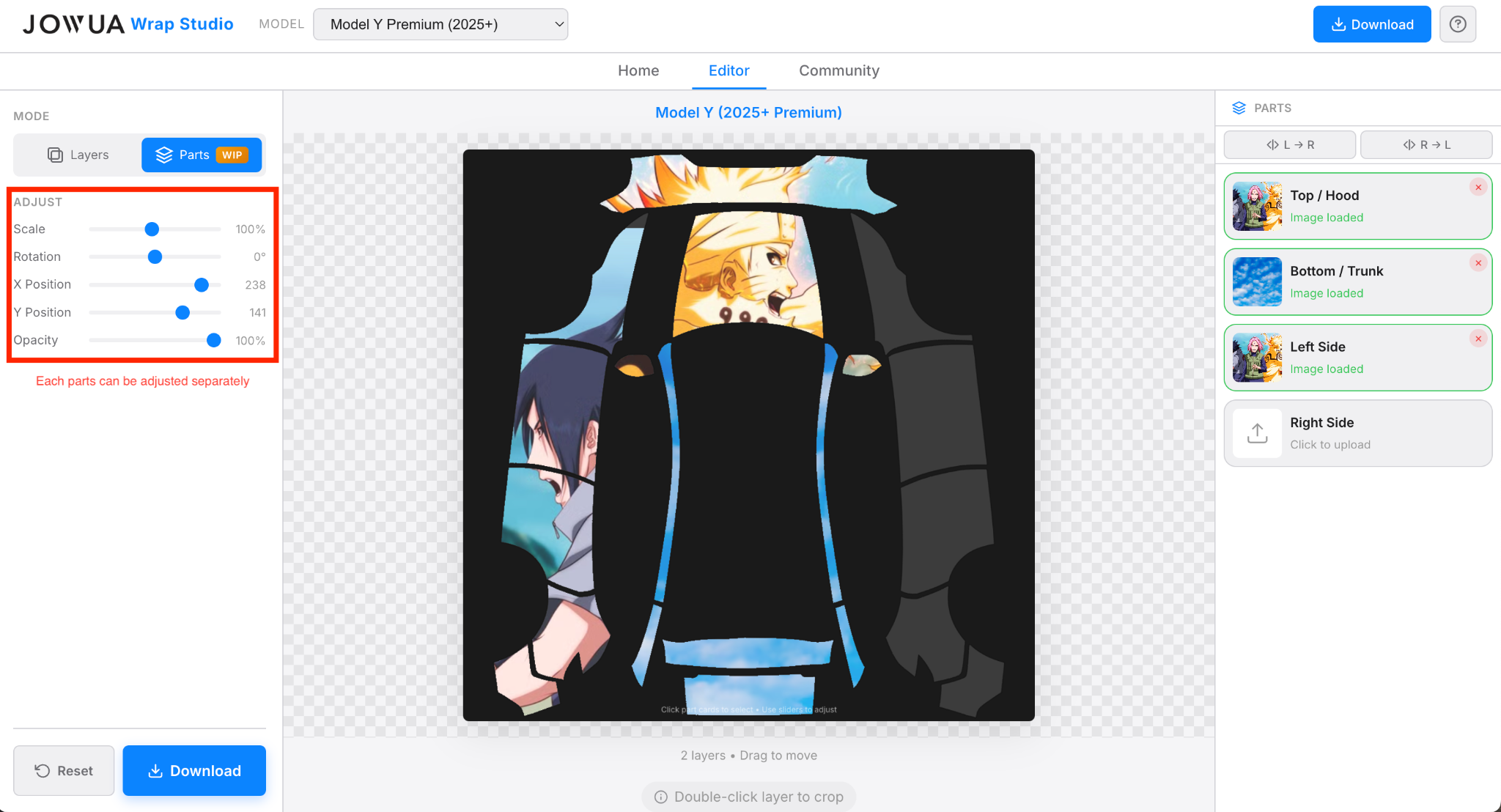Click the upload icon for Right Side
The width and height of the screenshot is (1501, 812).
1256,432
